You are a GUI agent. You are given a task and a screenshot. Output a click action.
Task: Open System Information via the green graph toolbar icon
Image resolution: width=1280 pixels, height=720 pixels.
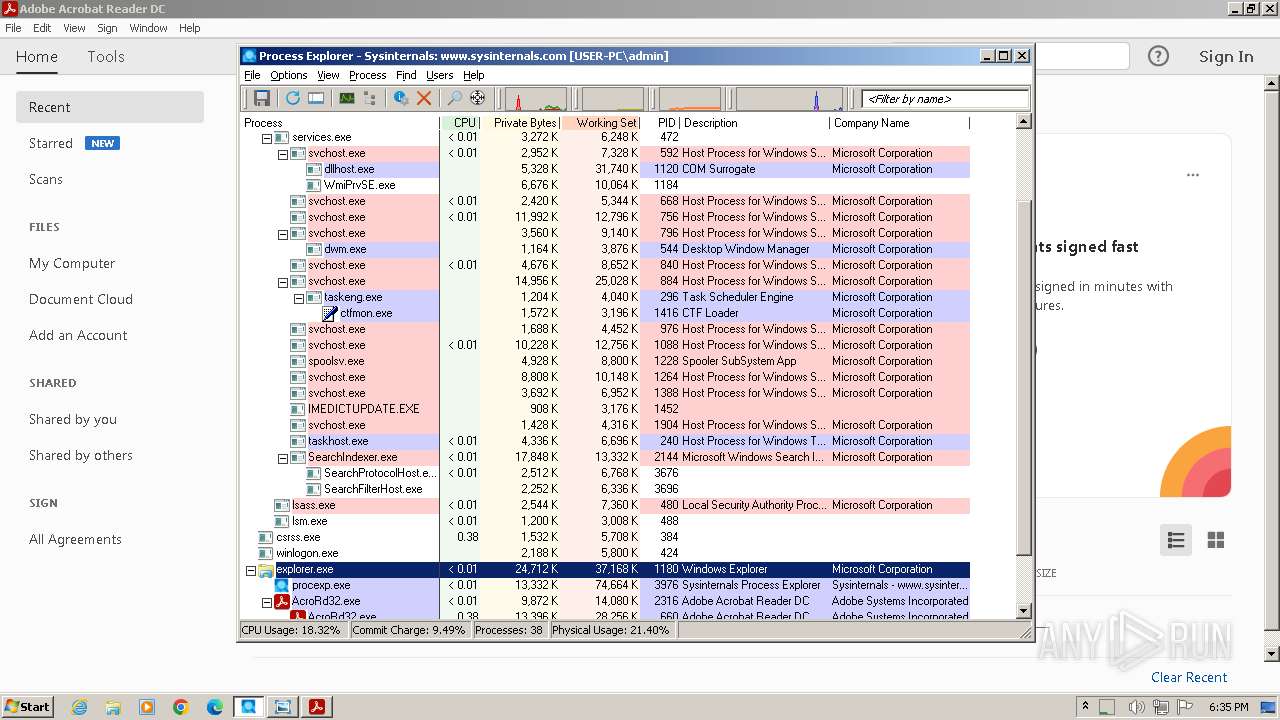(347, 98)
